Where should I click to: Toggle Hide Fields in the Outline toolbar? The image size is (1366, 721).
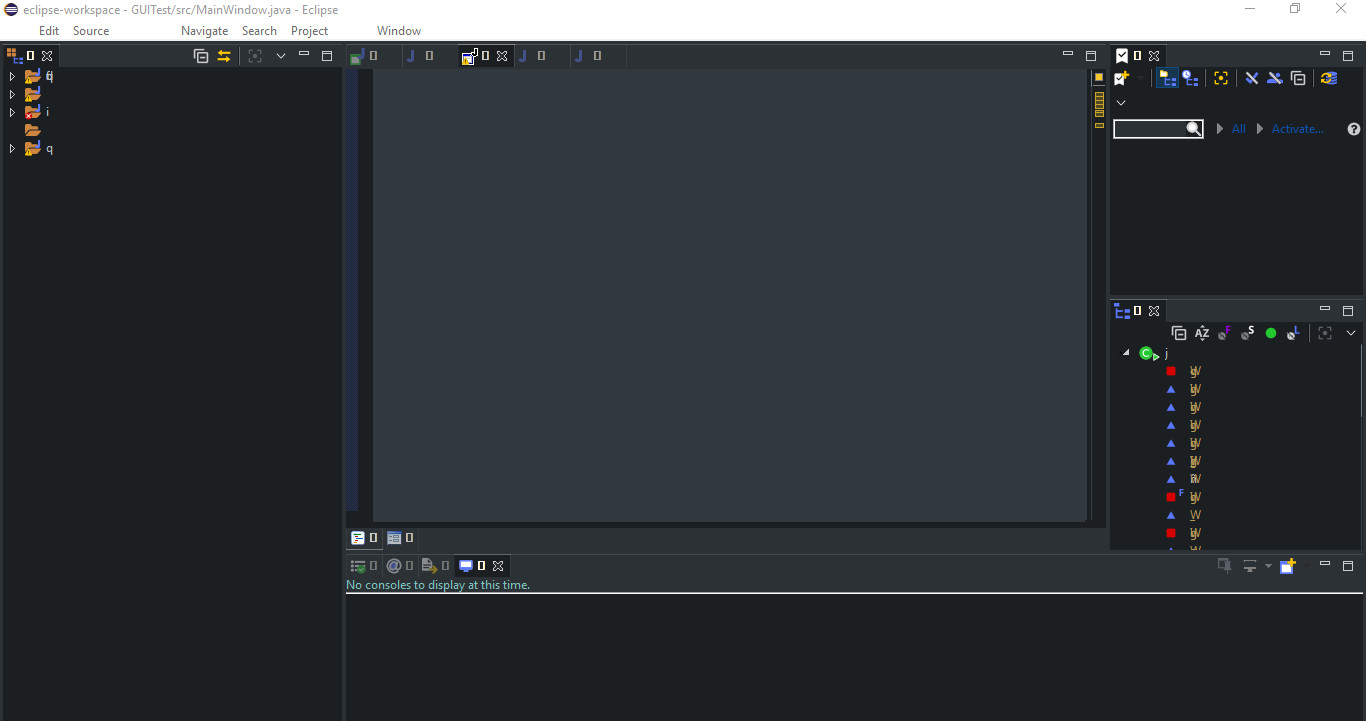tap(1225, 333)
